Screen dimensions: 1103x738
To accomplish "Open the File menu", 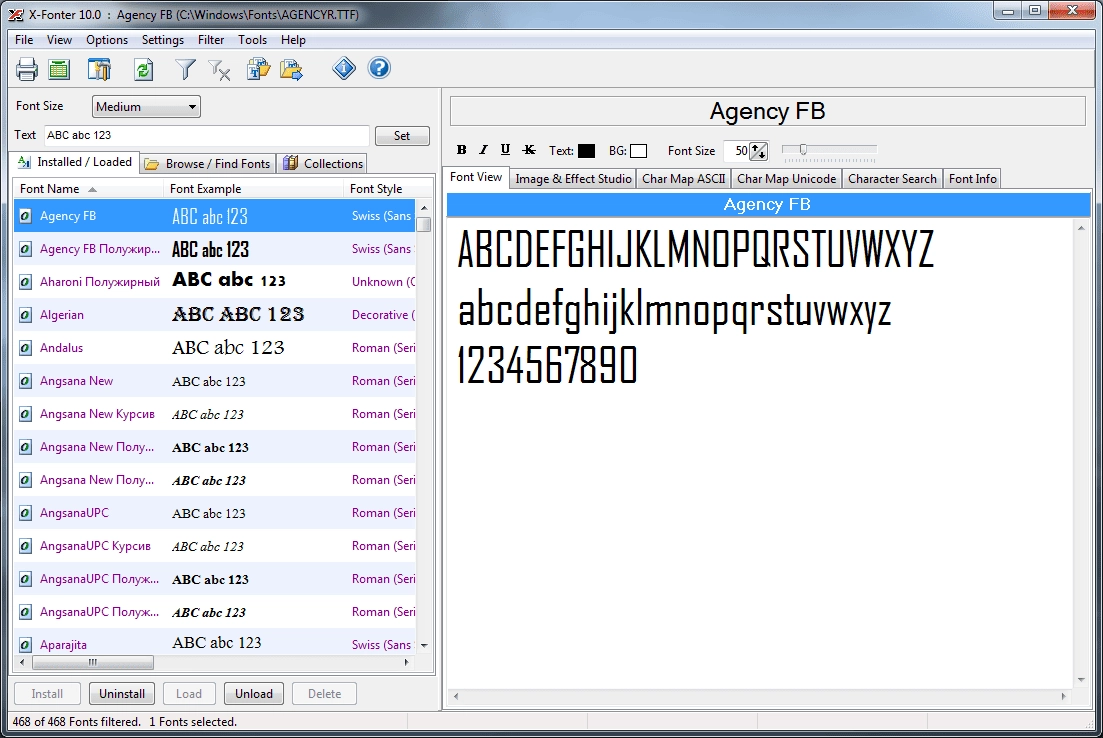I will click(24, 40).
